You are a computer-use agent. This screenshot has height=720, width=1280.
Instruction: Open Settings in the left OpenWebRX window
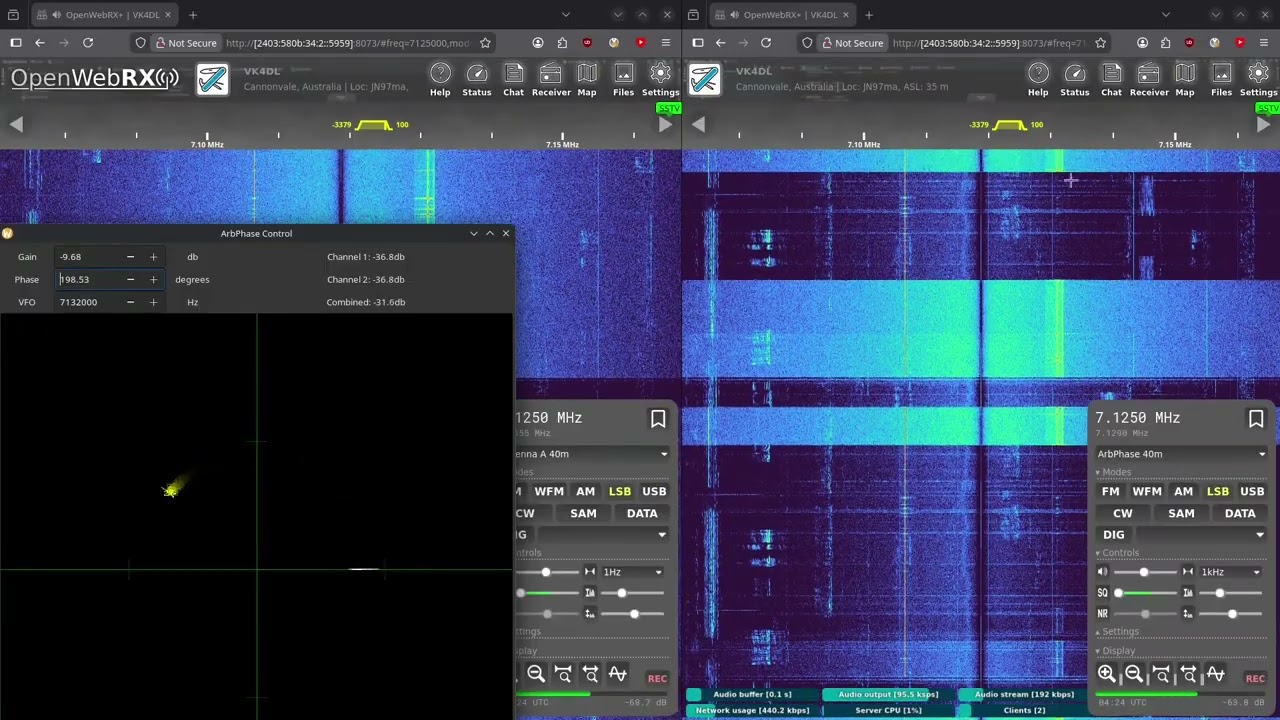pos(660,80)
